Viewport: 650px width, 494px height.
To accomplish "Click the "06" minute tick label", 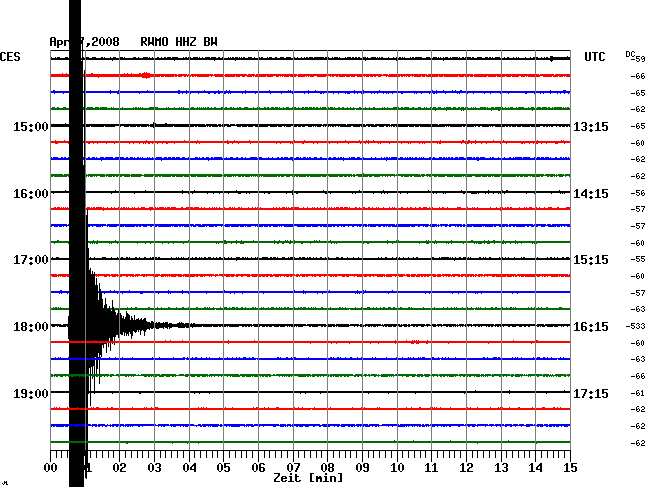I will pos(258,468).
